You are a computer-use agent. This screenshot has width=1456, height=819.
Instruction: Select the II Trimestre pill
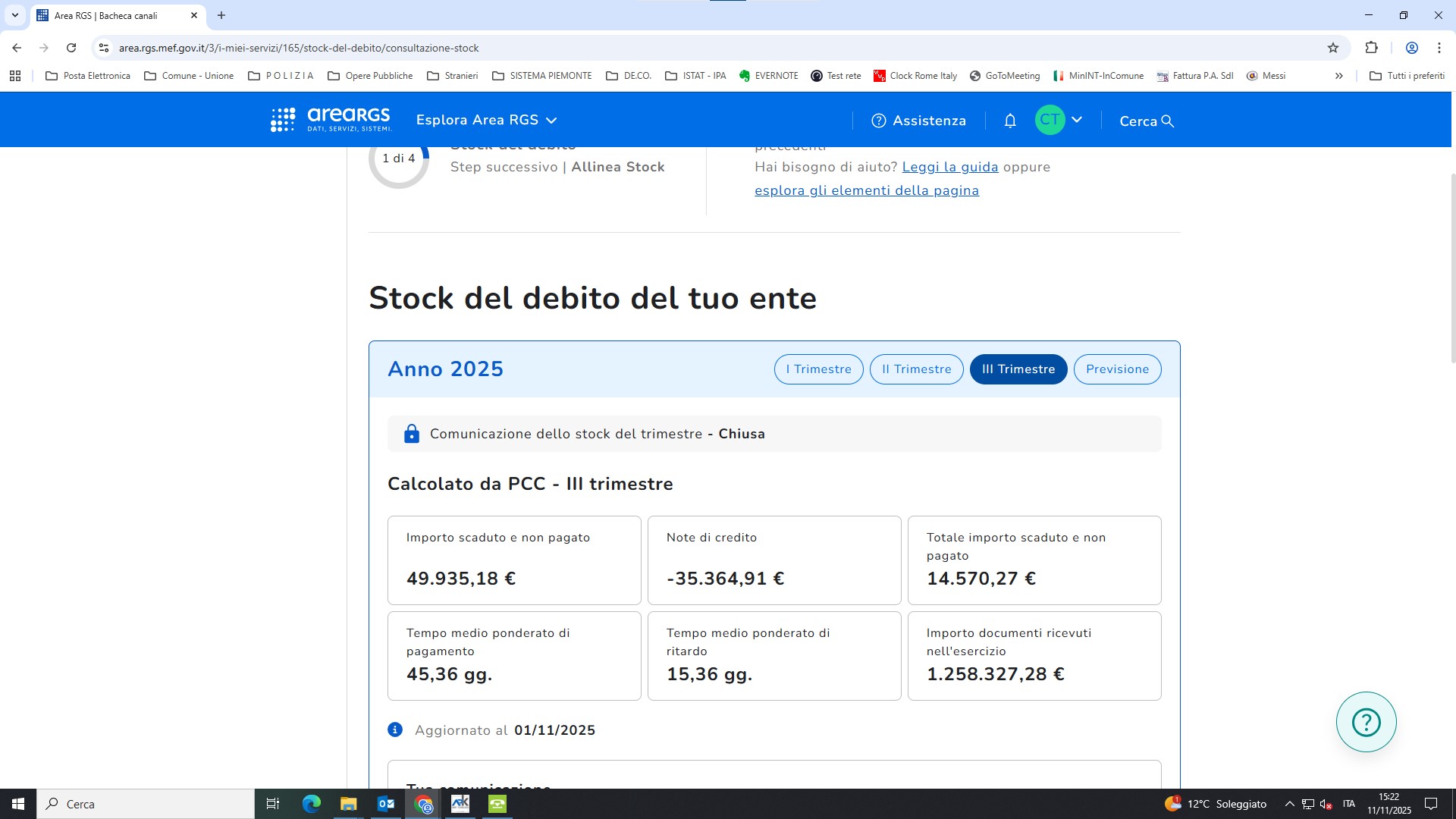[x=916, y=369]
